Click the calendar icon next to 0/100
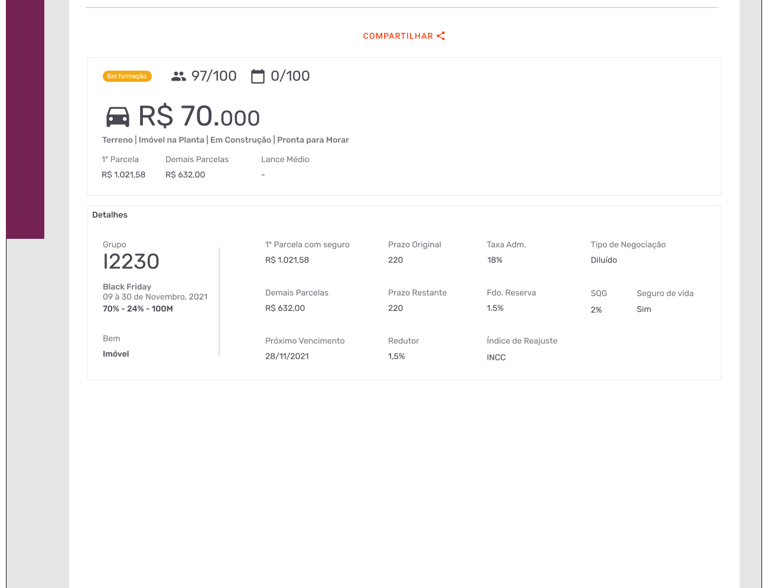This screenshot has width=768, height=588. coord(258,76)
